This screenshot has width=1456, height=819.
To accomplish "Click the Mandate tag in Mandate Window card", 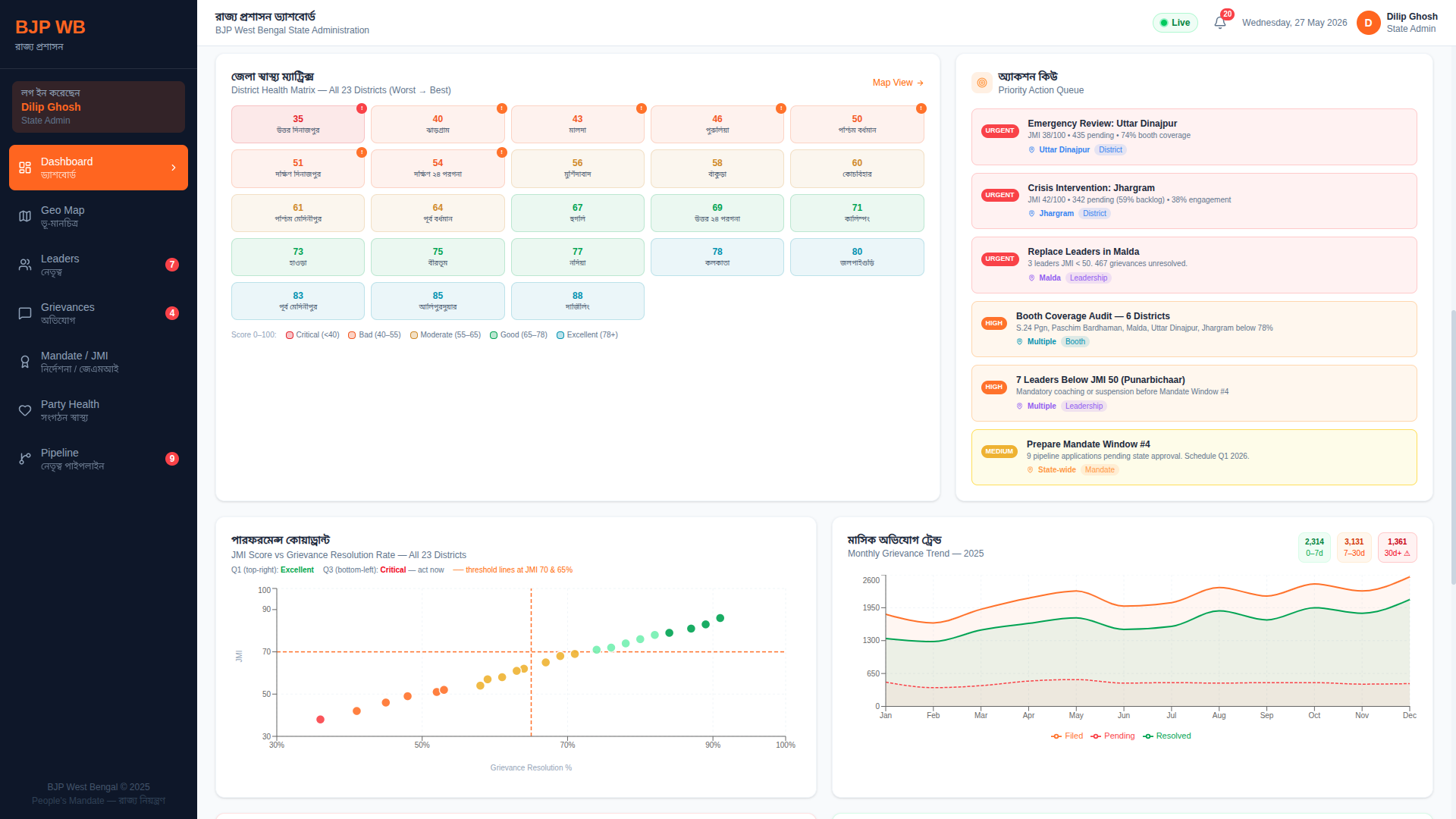I will [1100, 470].
